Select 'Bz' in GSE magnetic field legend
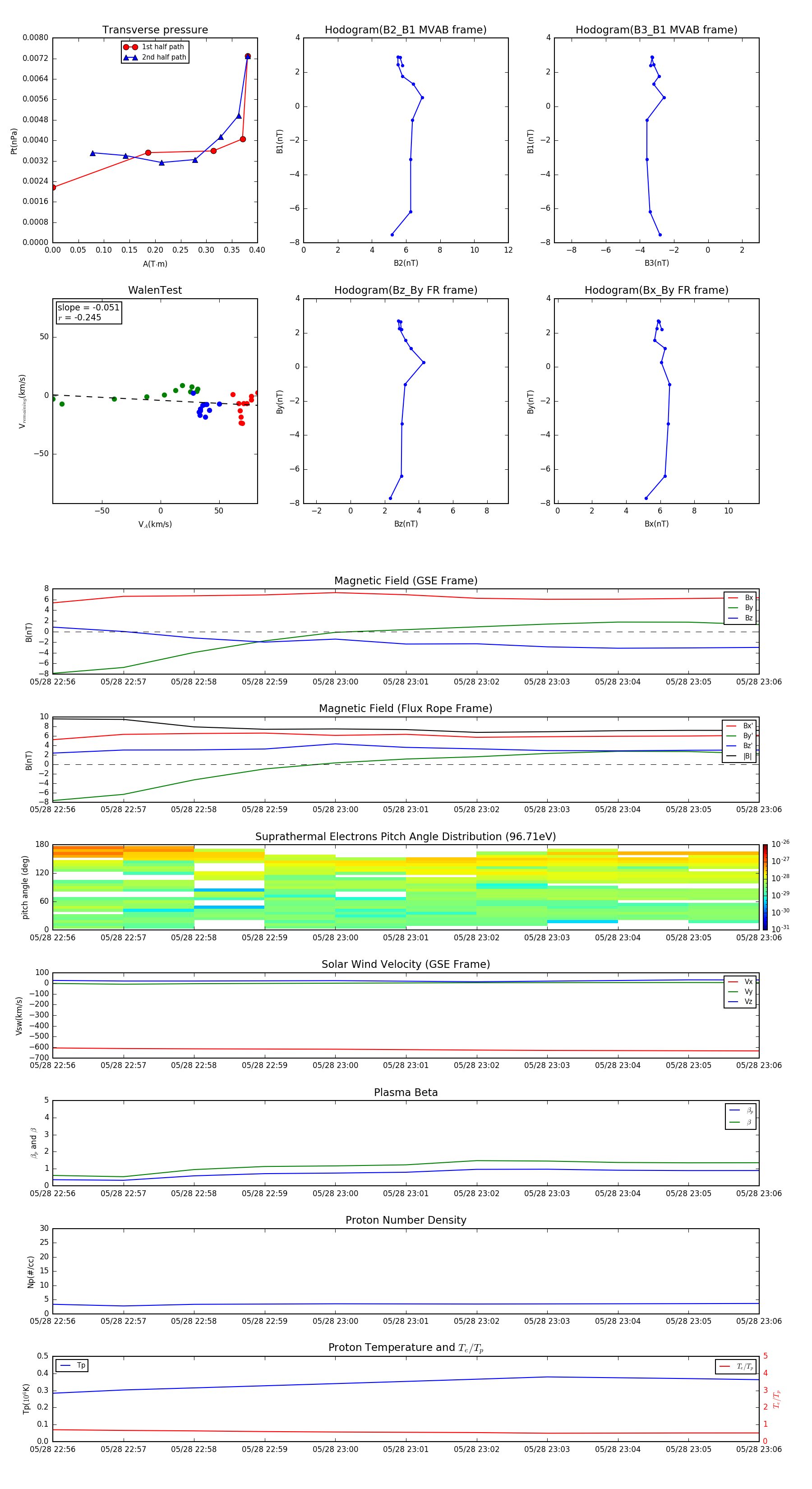This screenshot has height=1489, width=812. [x=740, y=618]
